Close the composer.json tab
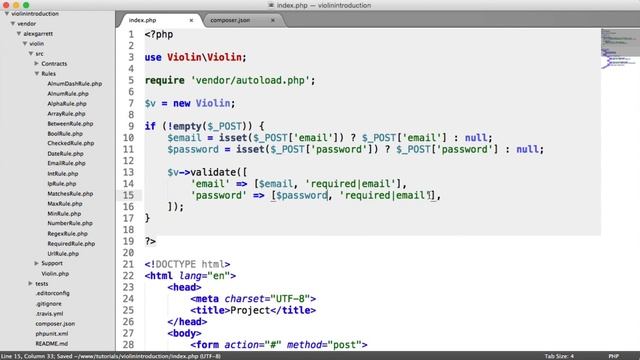 coord(273,20)
